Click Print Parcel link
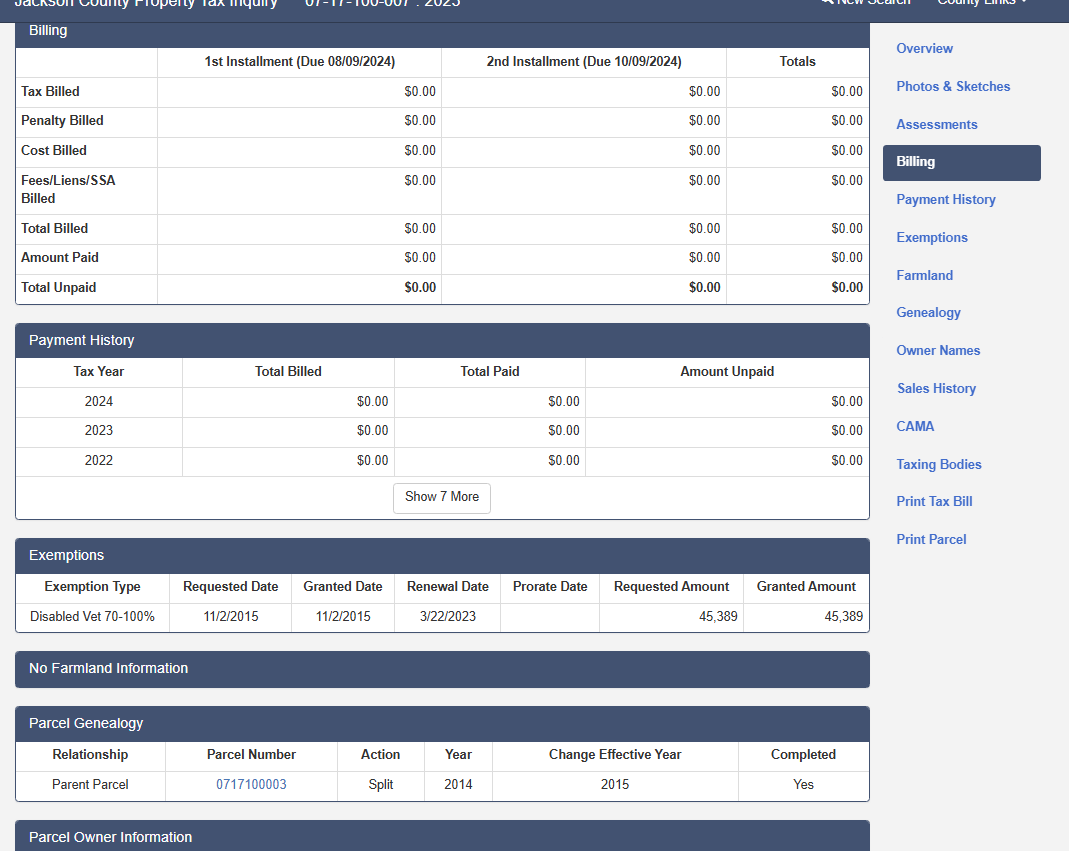Image resolution: width=1069 pixels, height=851 pixels. 931,540
